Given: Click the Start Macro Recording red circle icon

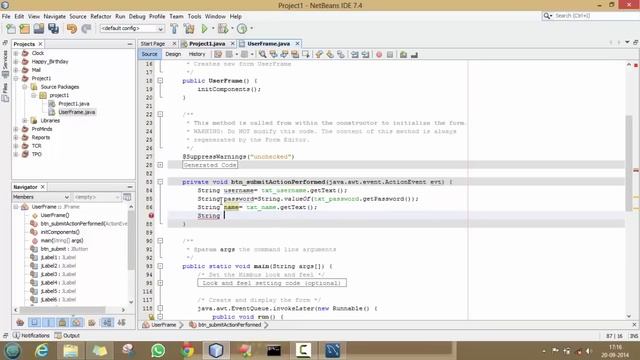Looking at the screenshot, I should coord(379,54).
